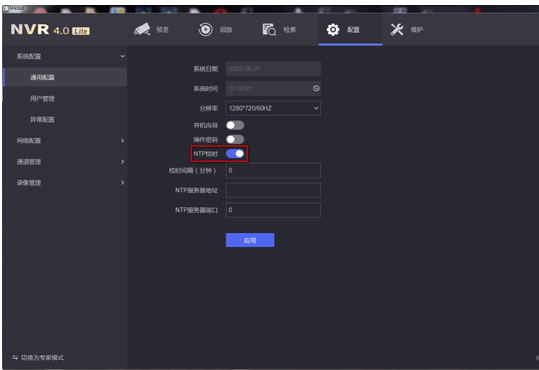Click the NVR 4.0 Lite logo
The width and height of the screenshot is (539, 370).
click(50, 30)
